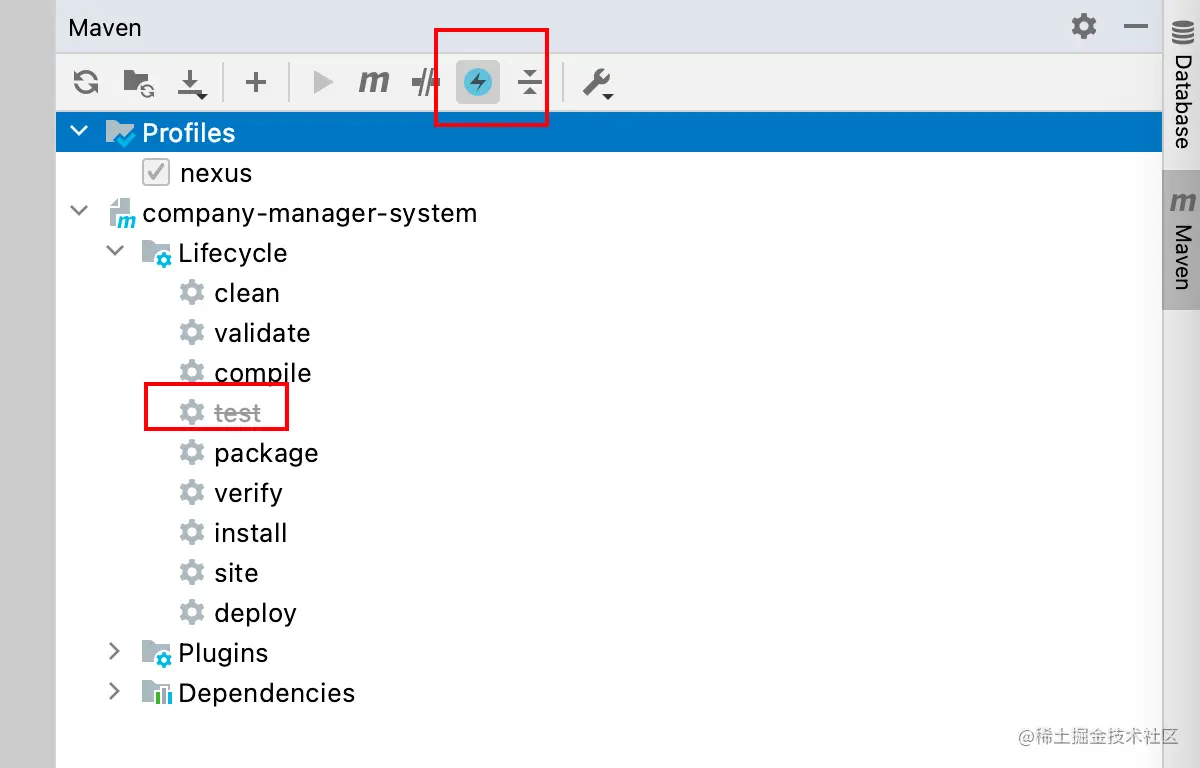Viewport: 1200px width, 768px height.
Task: Open Maven panel gear options
Action: click(1084, 26)
